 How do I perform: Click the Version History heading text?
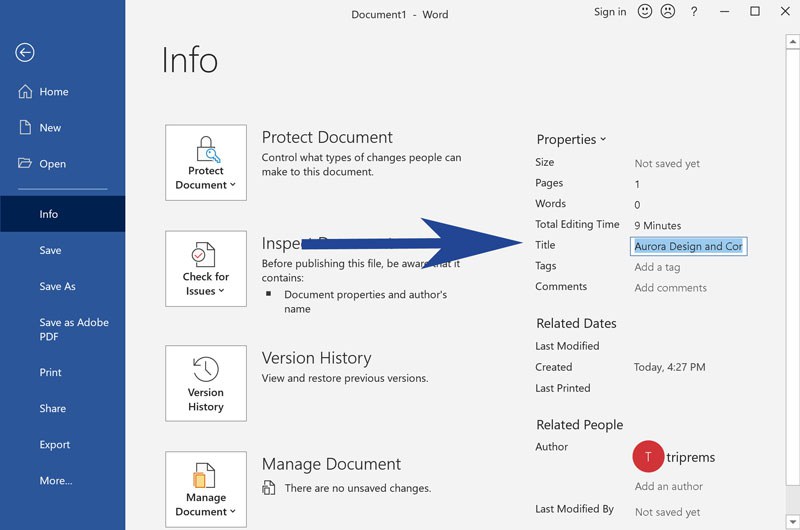pyautogui.click(x=316, y=358)
